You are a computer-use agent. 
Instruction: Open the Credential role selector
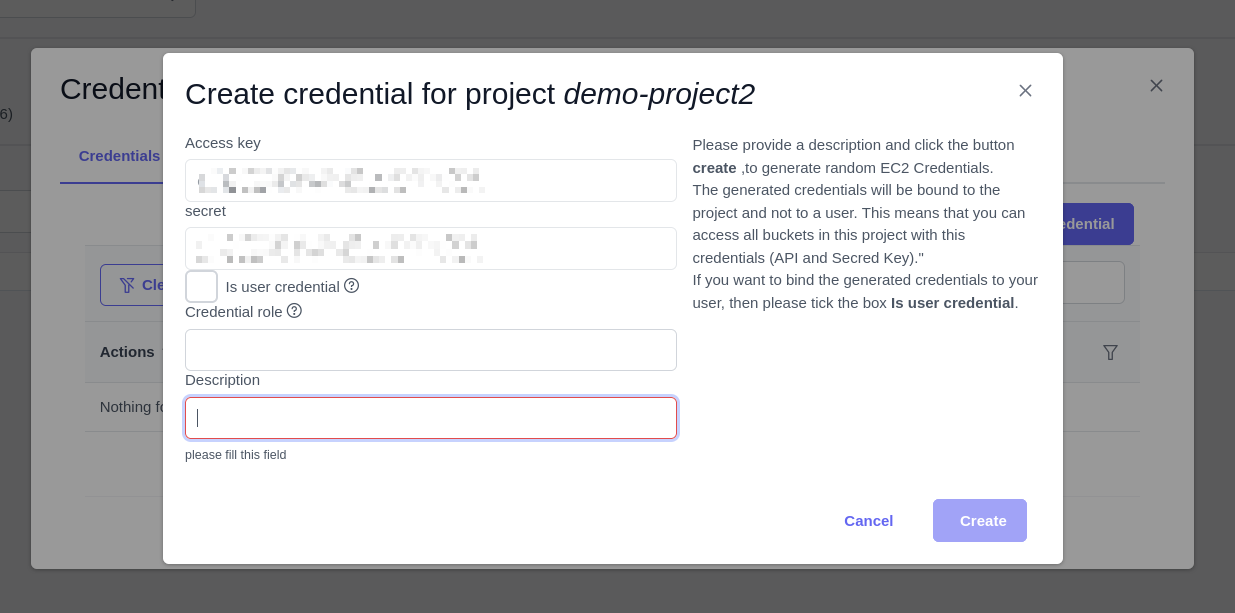[x=430, y=350]
